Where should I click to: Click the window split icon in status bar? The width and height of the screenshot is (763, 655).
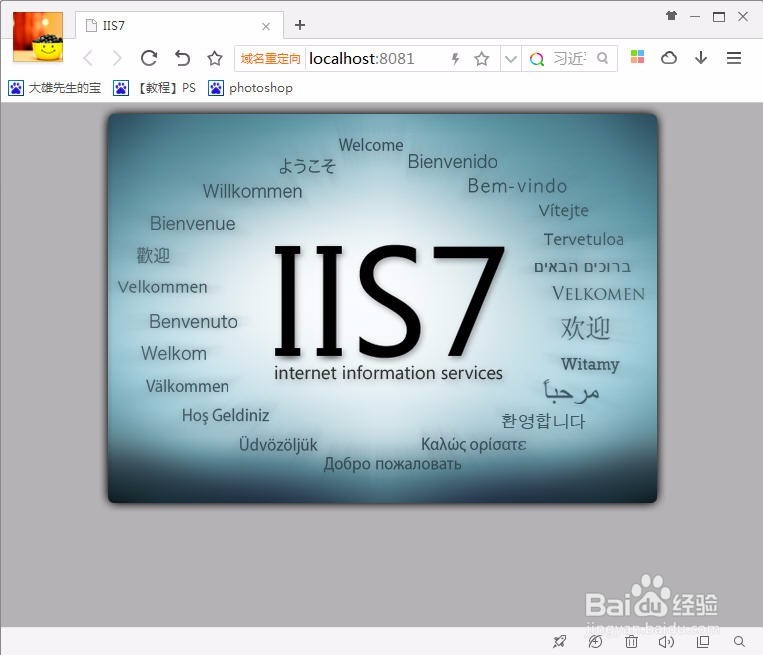pos(703,642)
